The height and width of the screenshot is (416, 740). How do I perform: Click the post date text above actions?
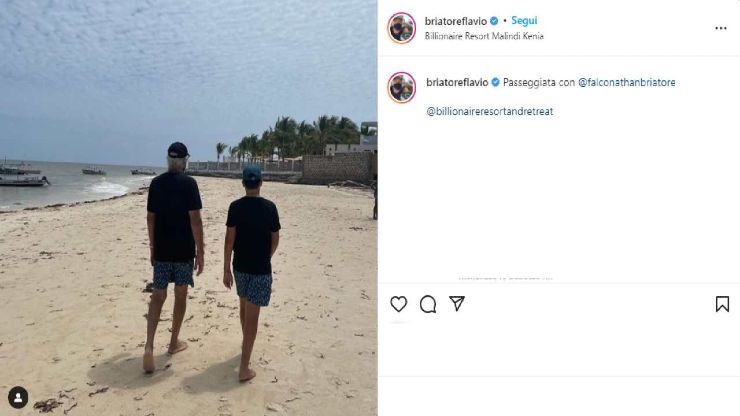(505, 278)
